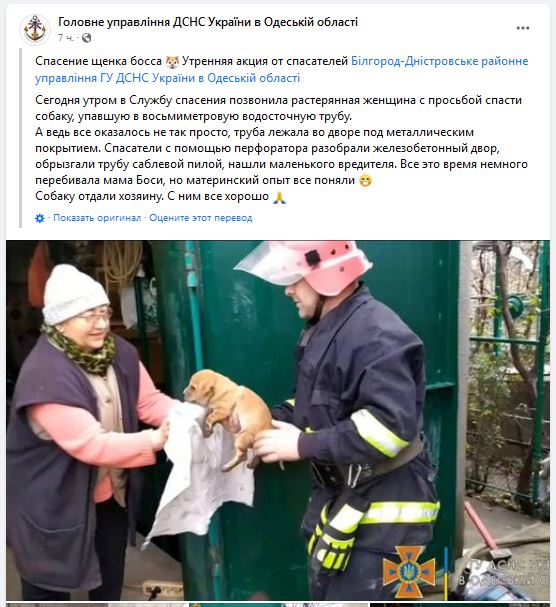The width and height of the screenshot is (556, 607).
Task: Click the grinning emoji in the text
Action: pos(365,181)
